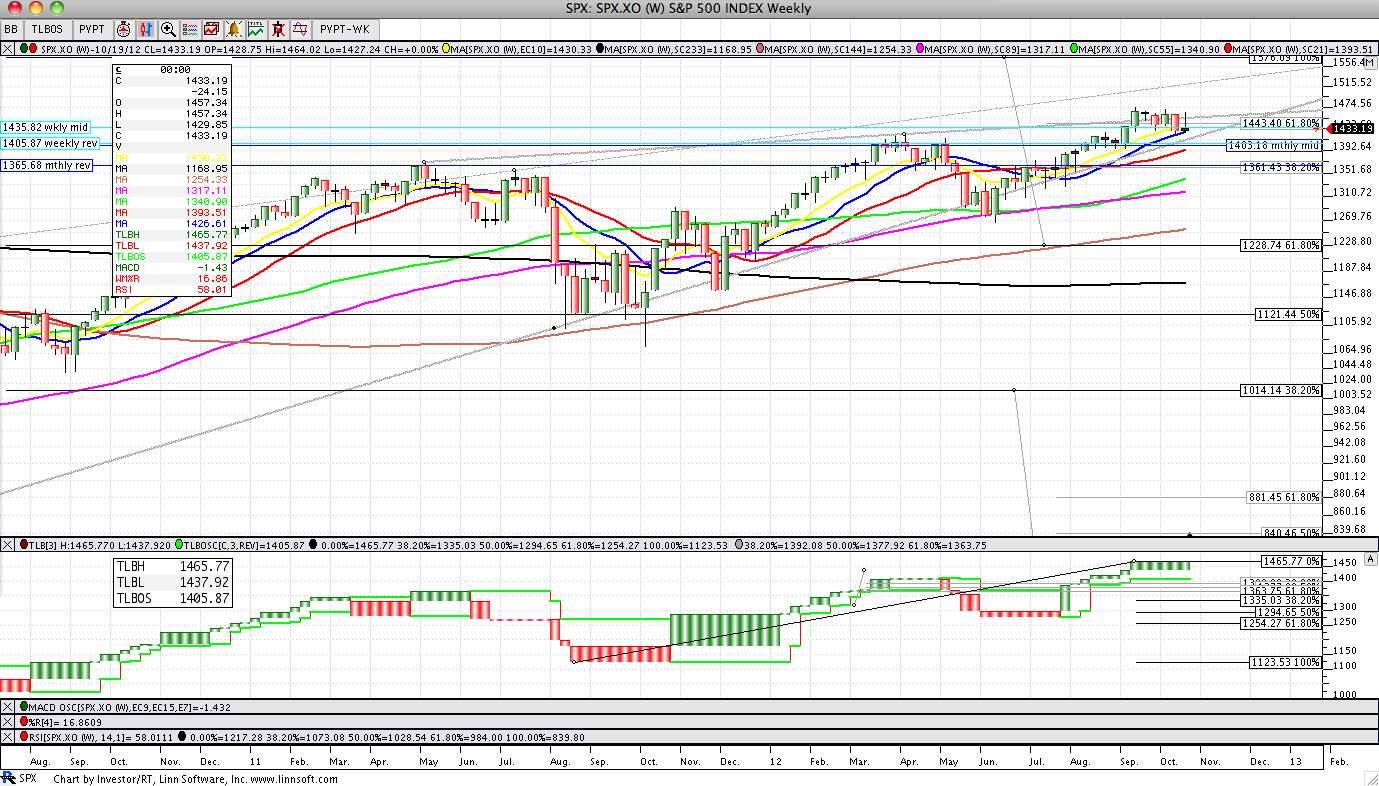Close the TLB[3] line break pane
This screenshot has height=786, width=1379.
tap(9, 545)
